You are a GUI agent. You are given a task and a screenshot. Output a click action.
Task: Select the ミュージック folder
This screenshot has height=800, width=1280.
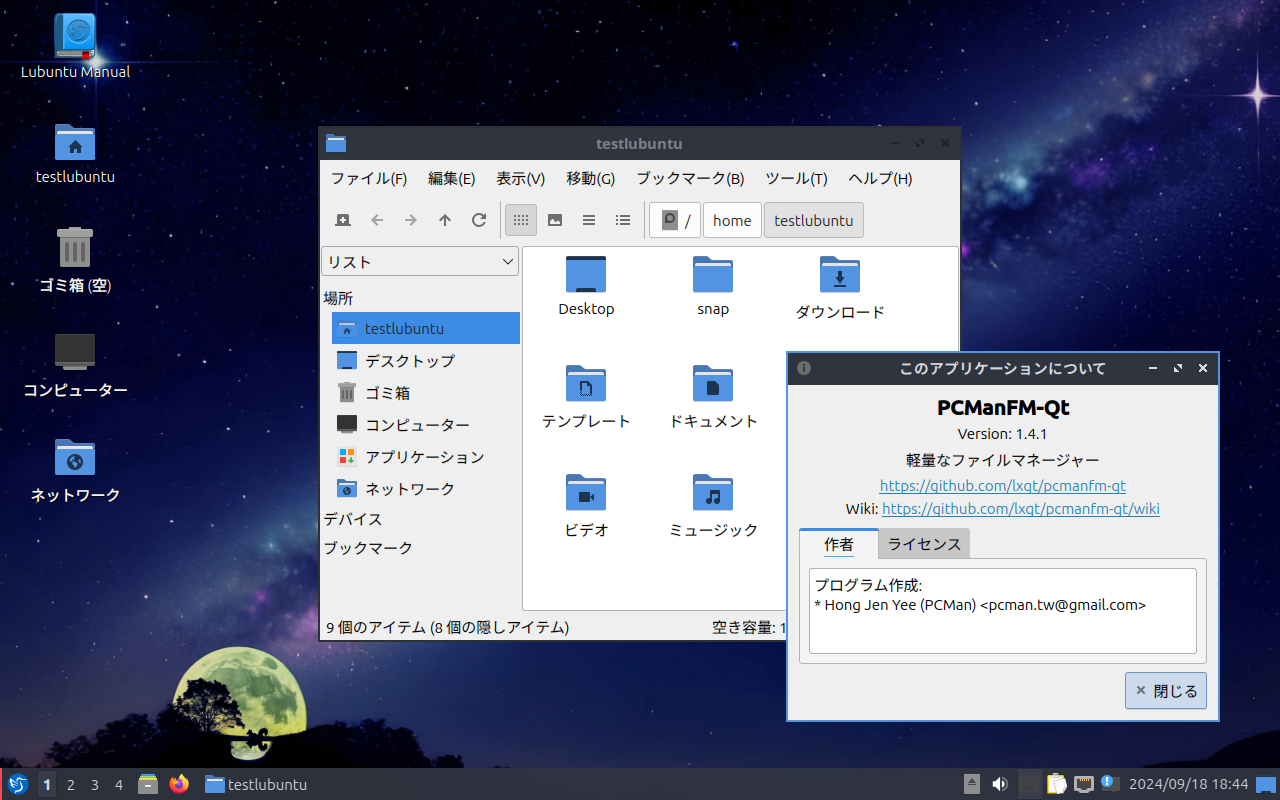coord(713,505)
